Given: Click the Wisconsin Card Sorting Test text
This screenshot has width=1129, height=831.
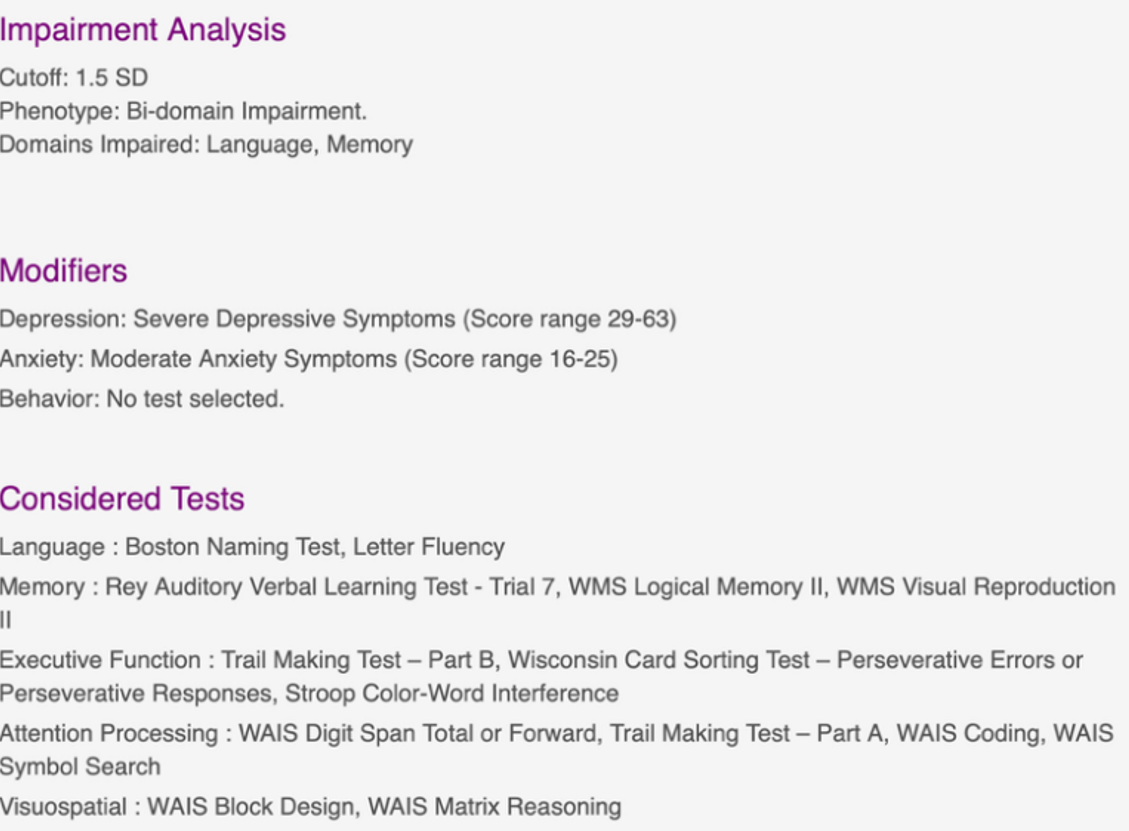Looking at the screenshot, I should 660,660.
